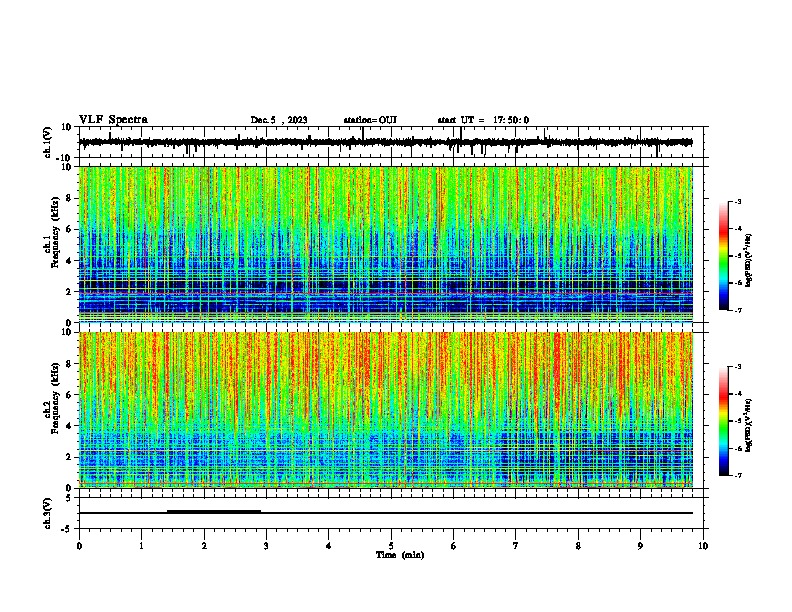792x612 pixels.
Task: Click the ch.1 "Frequency (kHz)" axis label
Action: [55, 234]
